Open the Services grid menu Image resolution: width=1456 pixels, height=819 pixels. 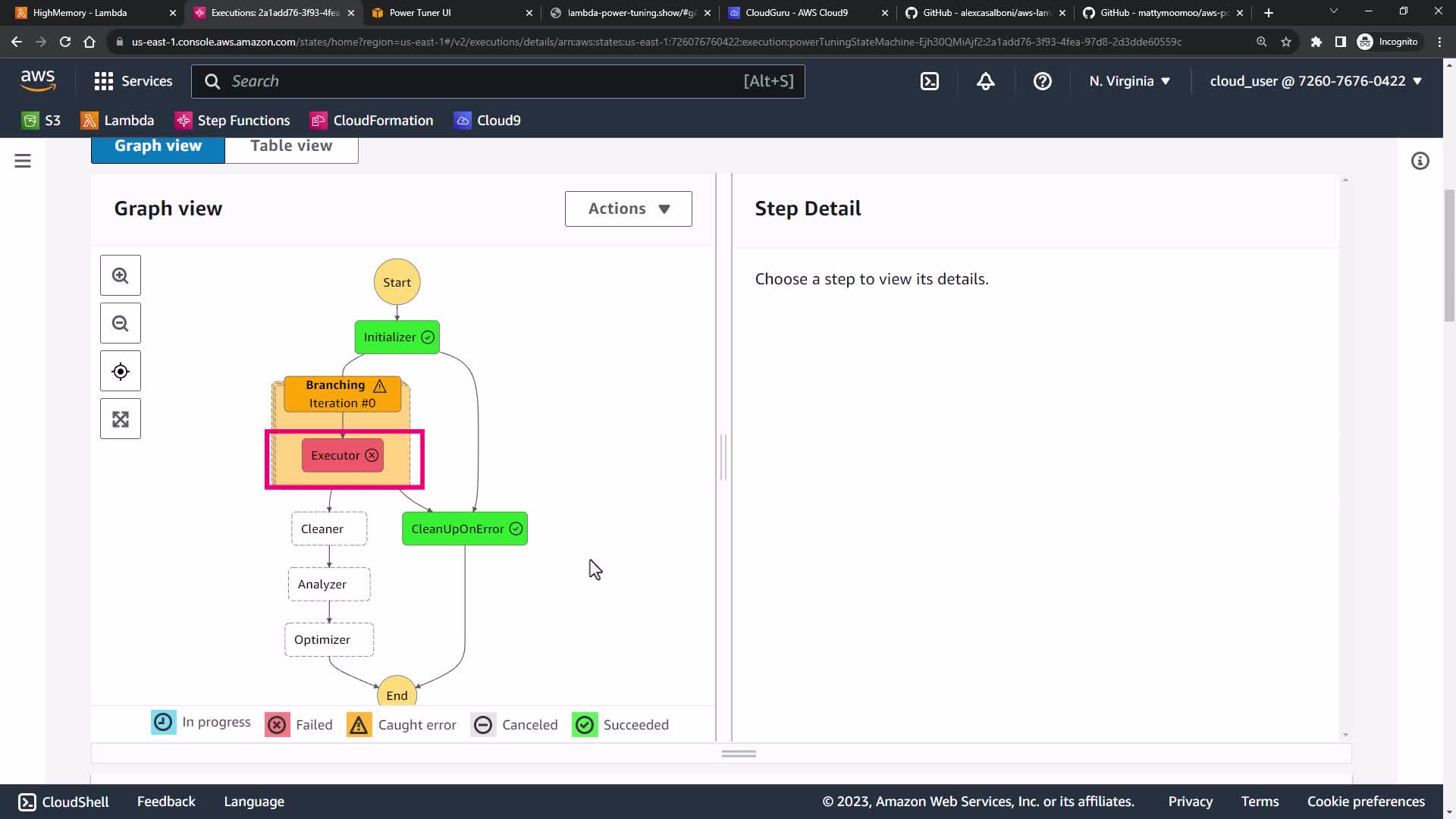pyautogui.click(x=133, y=81)
